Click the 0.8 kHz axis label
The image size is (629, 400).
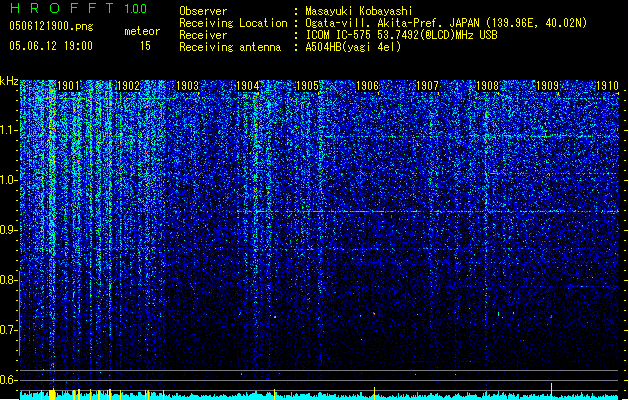click(9, 280)
